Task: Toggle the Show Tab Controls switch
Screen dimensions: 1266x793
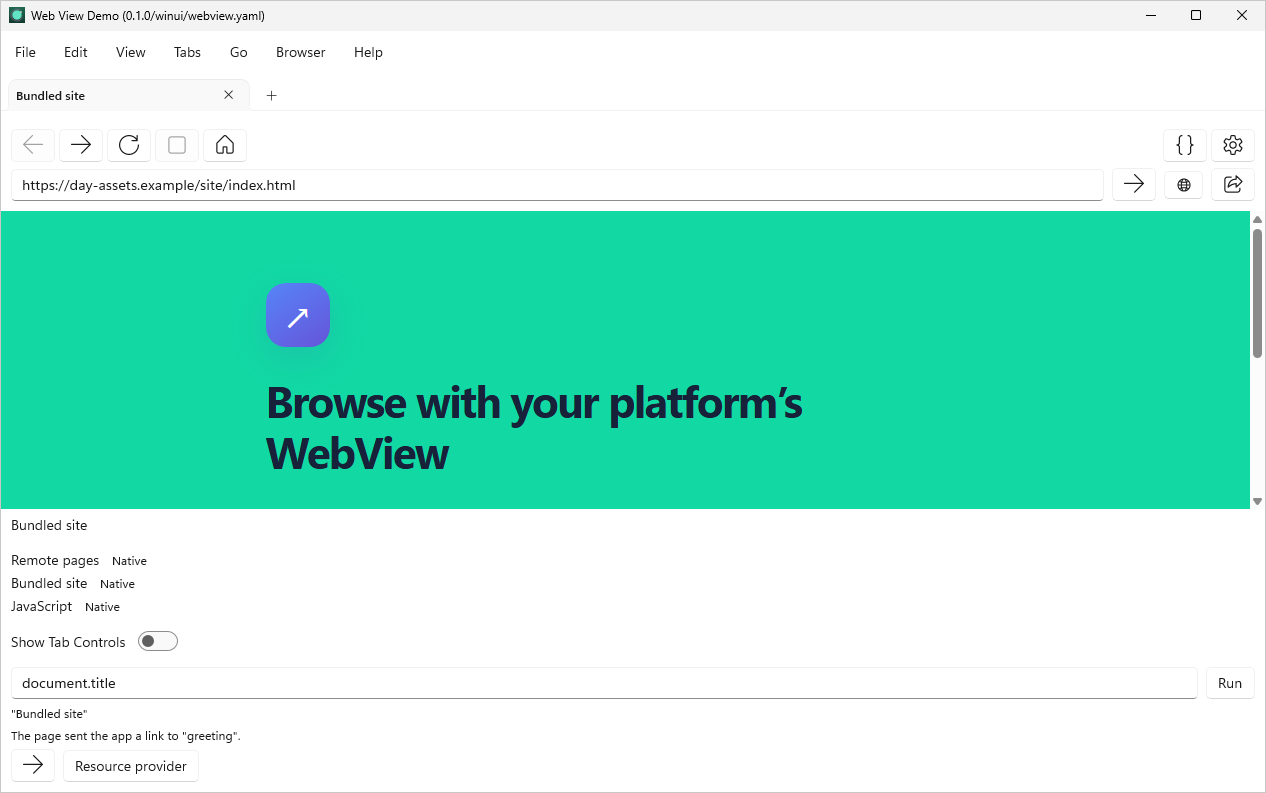Action: pyautogui.click(x=158, y=641)
